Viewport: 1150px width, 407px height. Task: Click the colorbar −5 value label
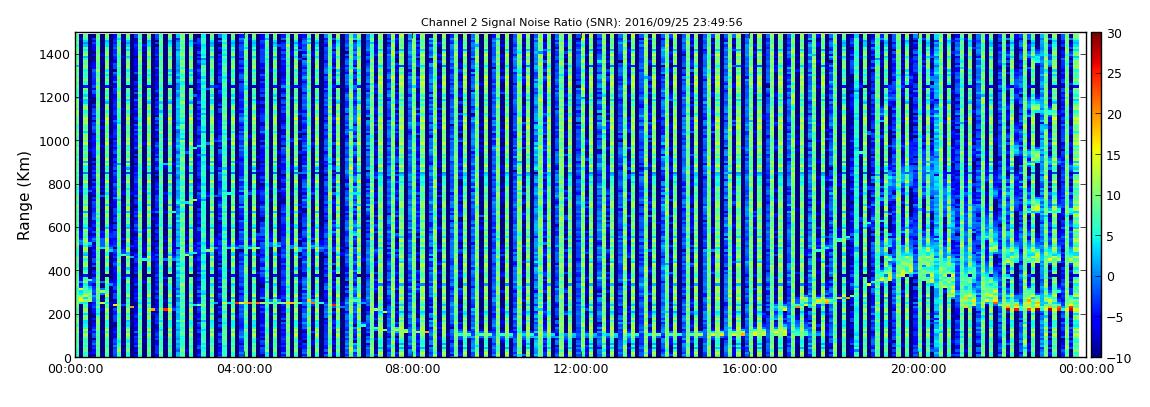(1115, 317)
